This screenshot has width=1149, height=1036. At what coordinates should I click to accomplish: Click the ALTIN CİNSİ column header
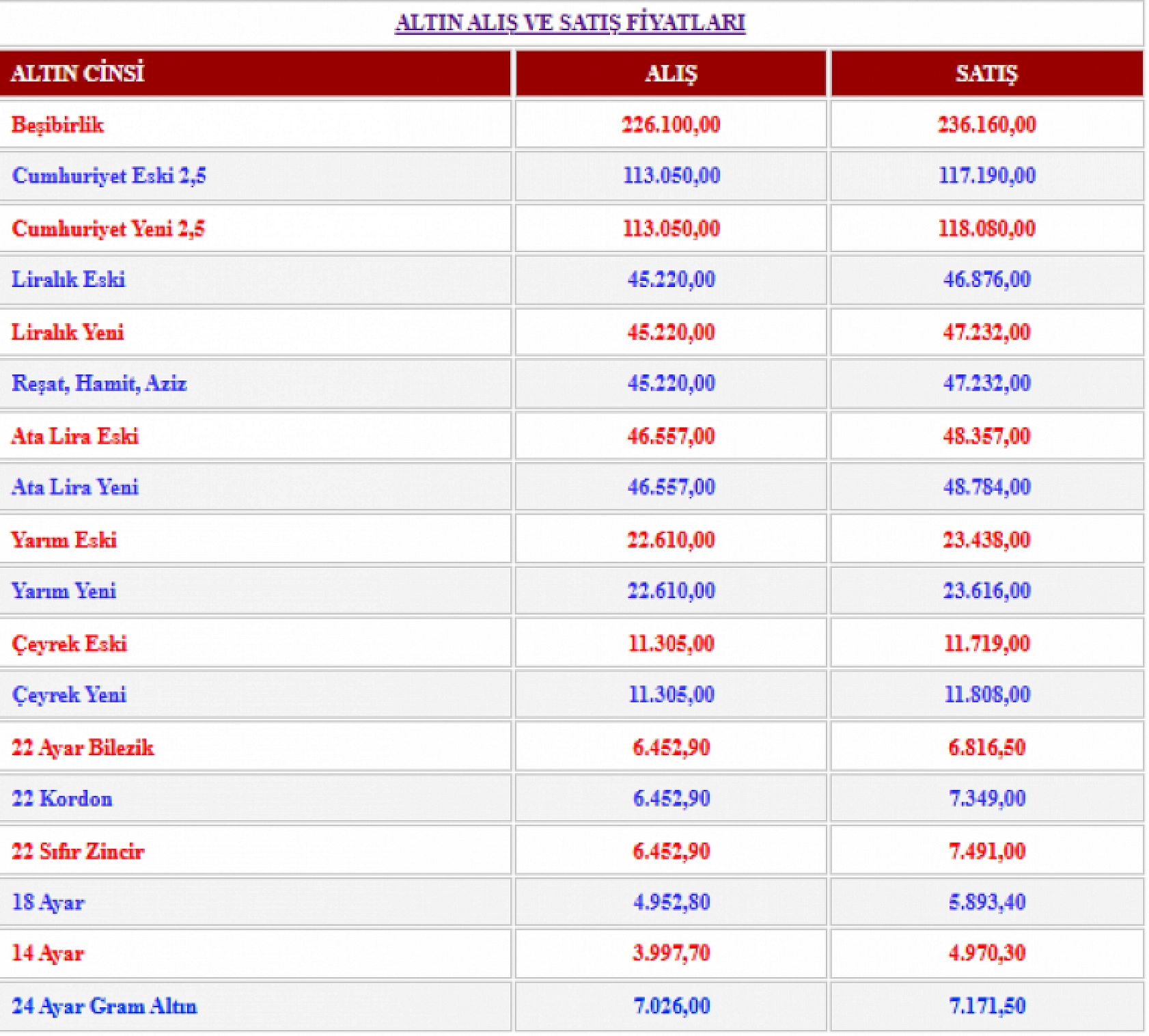click(78, 73)
